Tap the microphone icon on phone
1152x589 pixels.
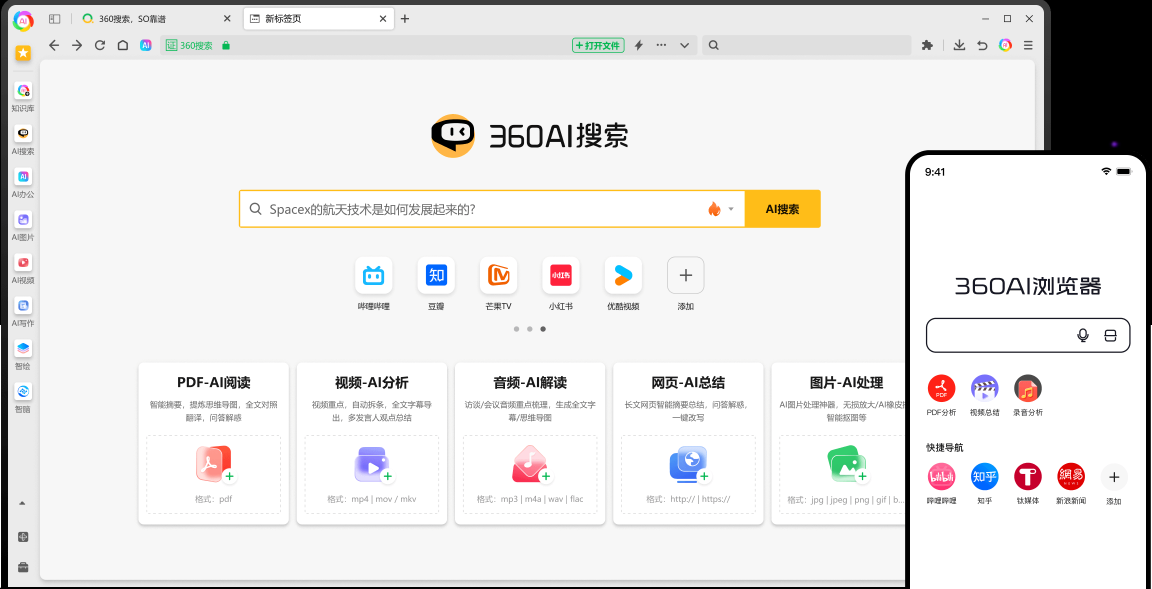pos(1082,336)
